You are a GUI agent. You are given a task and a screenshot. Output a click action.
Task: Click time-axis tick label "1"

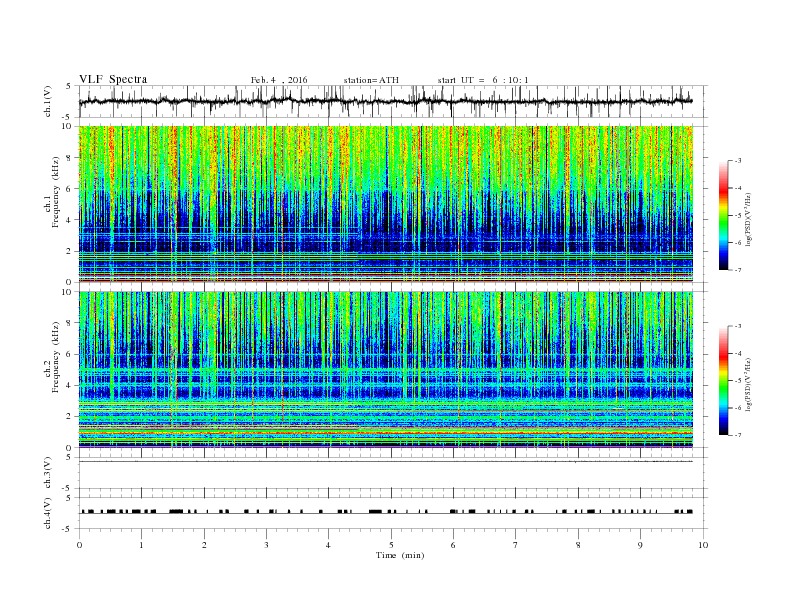tap(141, 545)
